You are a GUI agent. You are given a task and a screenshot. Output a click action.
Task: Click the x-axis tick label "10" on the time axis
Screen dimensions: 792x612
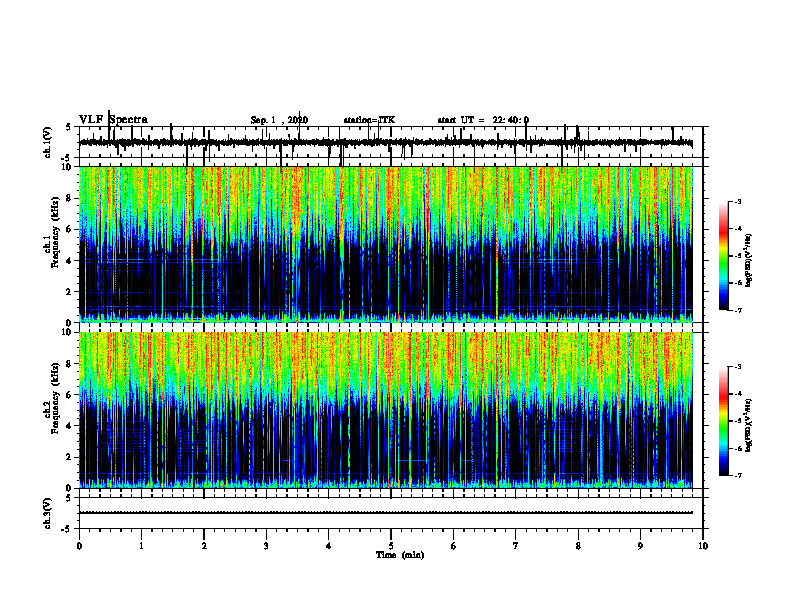pyautogui.click(x=703, y=546)
